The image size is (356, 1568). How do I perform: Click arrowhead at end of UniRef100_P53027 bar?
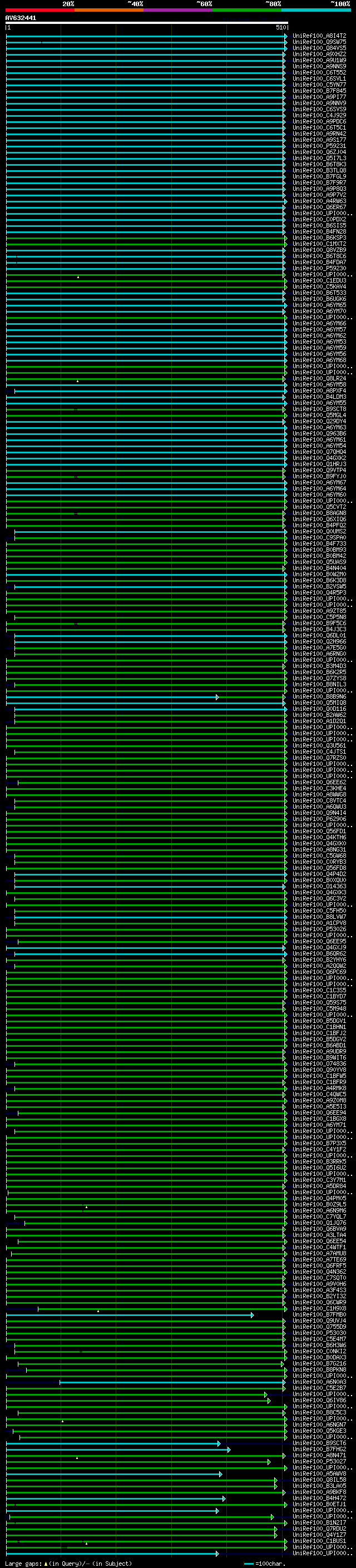[269, 1462]
